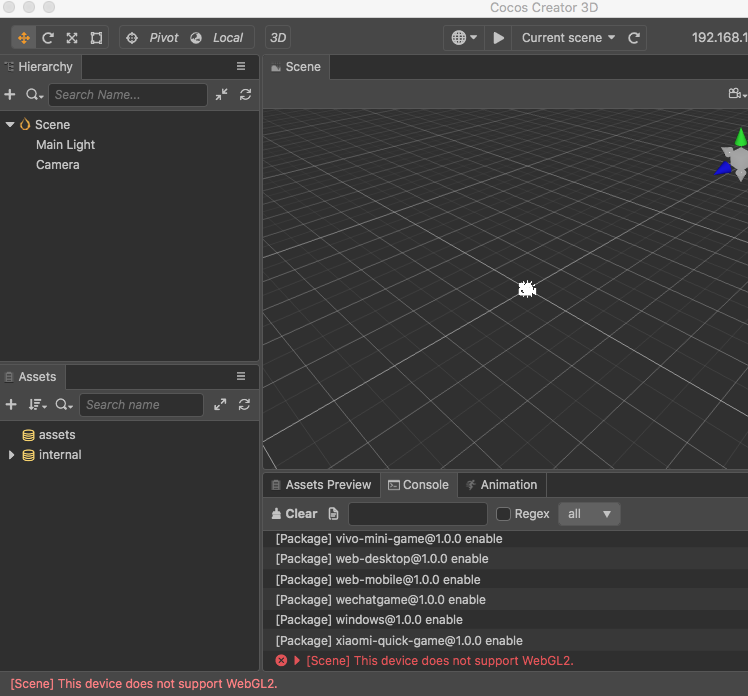Select the xiaomi-quick-game package log line
The height and width of the screenshot is (696, 748).
tap(505, 641)
